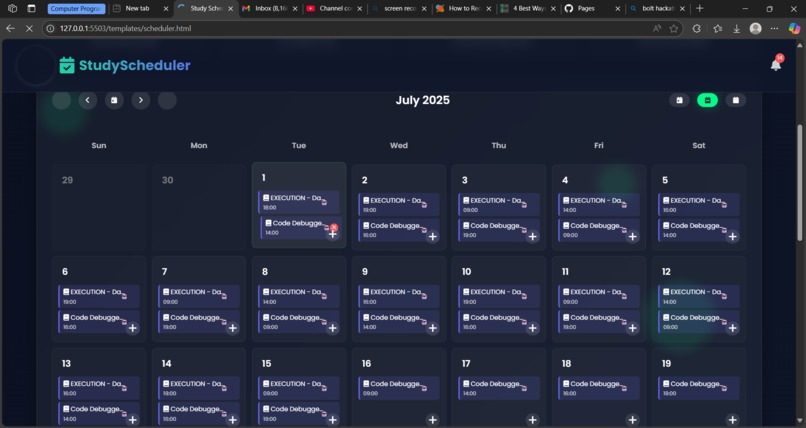The height and width of the screenshot is (428, 806).
Task: Select the view button right of the green one
Action: tap(736, 100)
